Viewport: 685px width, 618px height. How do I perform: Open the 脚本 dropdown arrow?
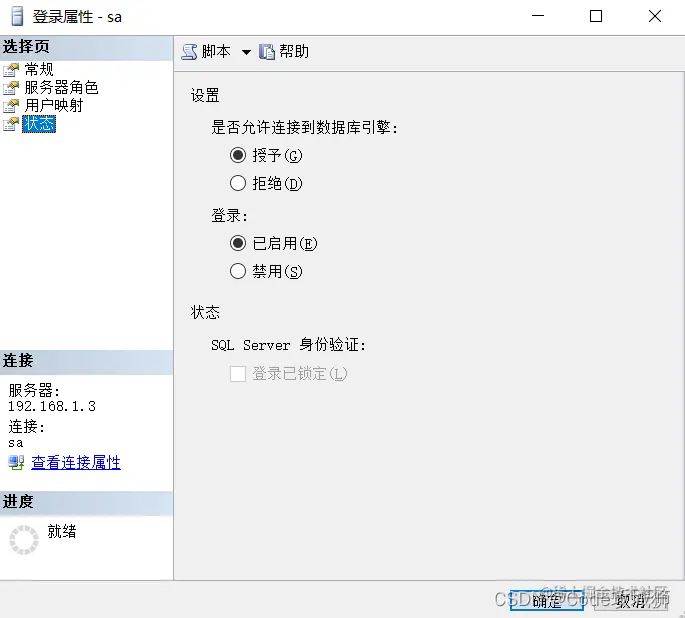point(246,52)
